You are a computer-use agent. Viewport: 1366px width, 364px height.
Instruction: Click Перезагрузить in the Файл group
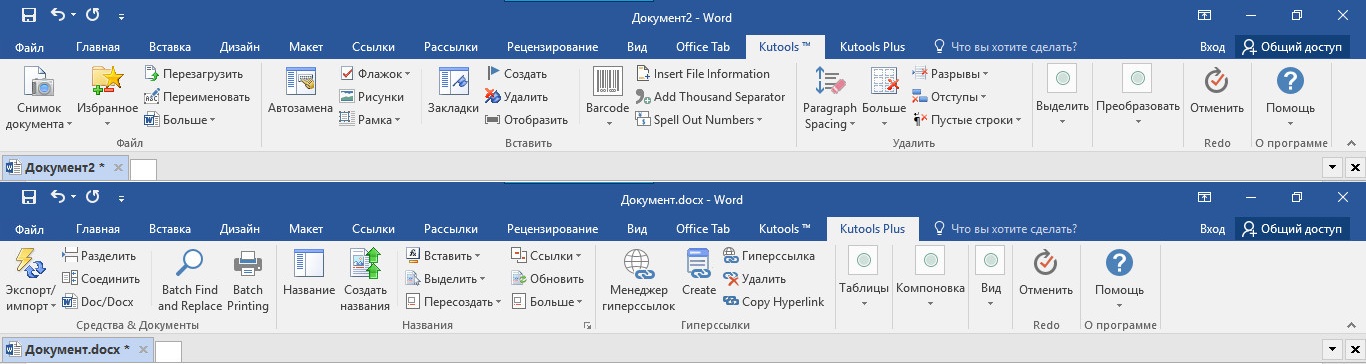(193, 74)
